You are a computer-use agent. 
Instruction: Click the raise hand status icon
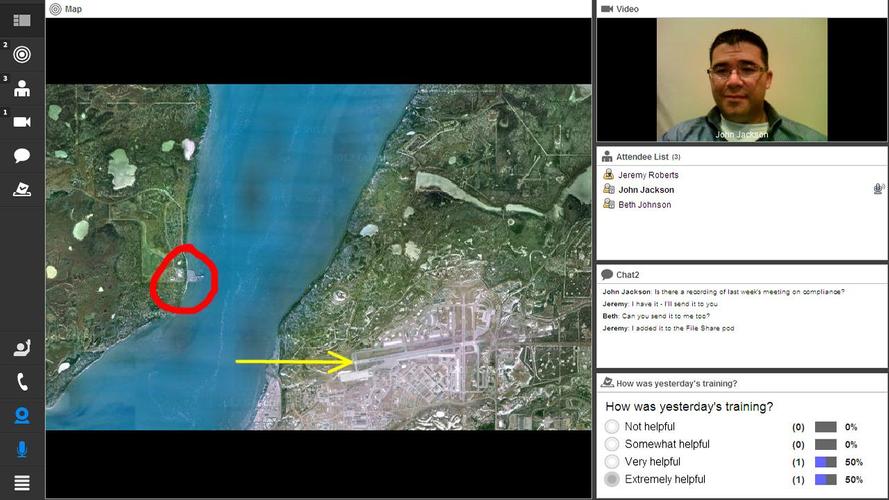[x=21, y=348]
